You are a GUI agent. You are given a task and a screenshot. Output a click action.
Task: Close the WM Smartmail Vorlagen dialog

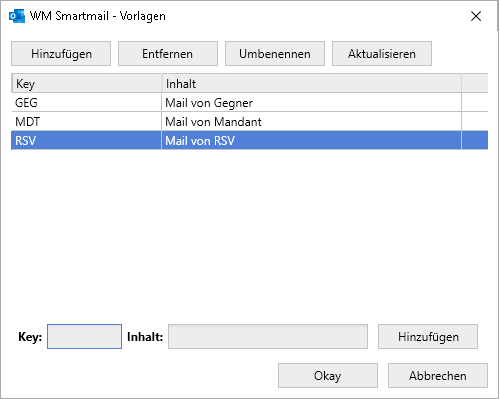[x=476, y=16]
